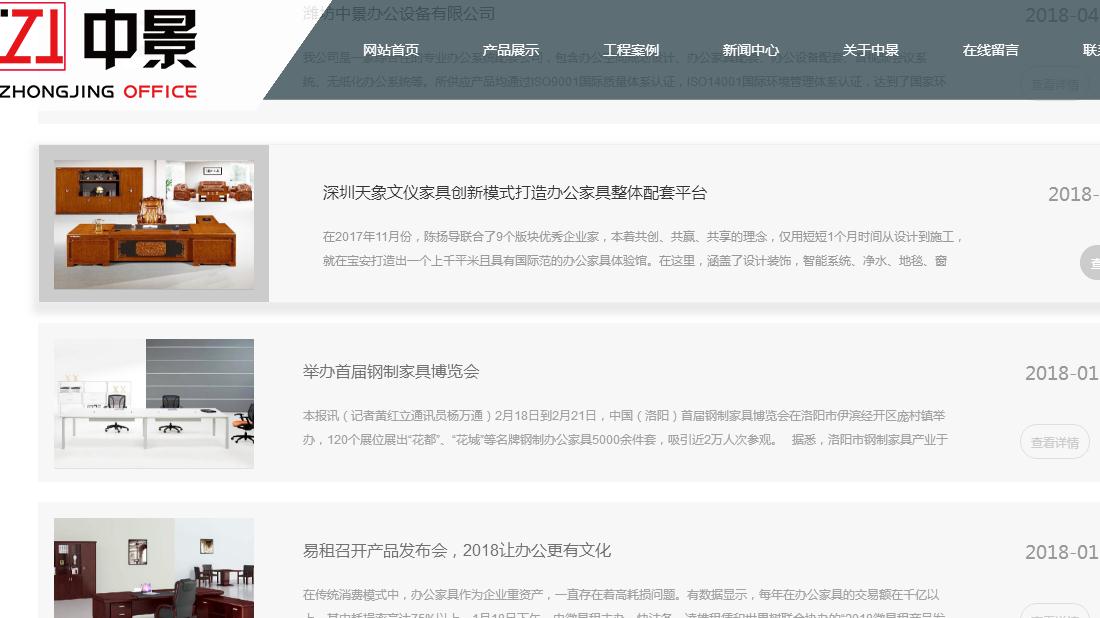Open the 联系 navigation item
The image size is (1100, 618).
click(x=1090, y=49)
